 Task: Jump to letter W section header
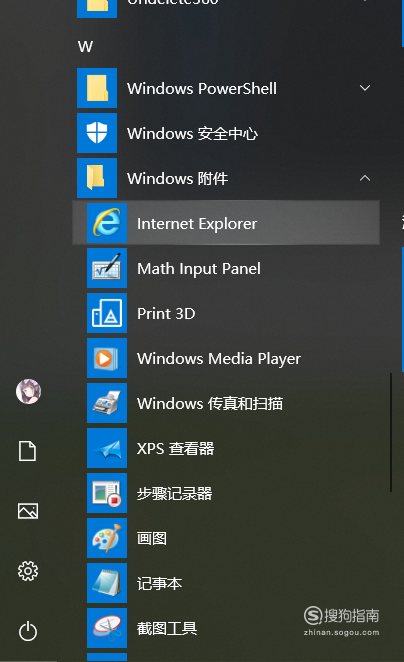point(85,46)
